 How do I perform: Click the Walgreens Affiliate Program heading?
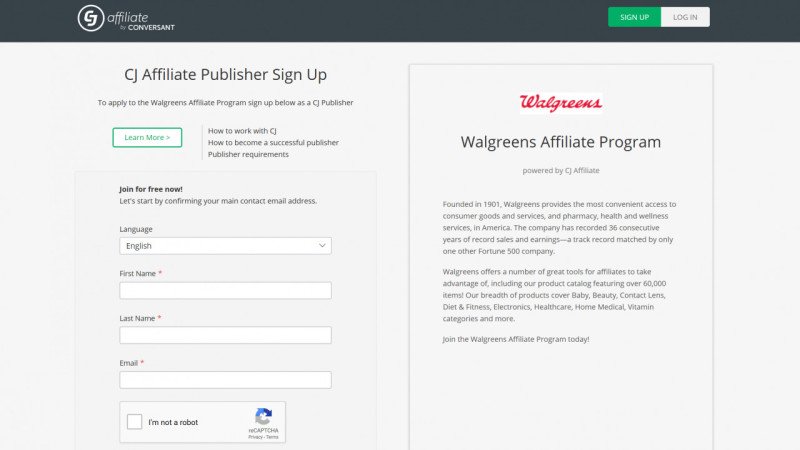tap(561, 142)
